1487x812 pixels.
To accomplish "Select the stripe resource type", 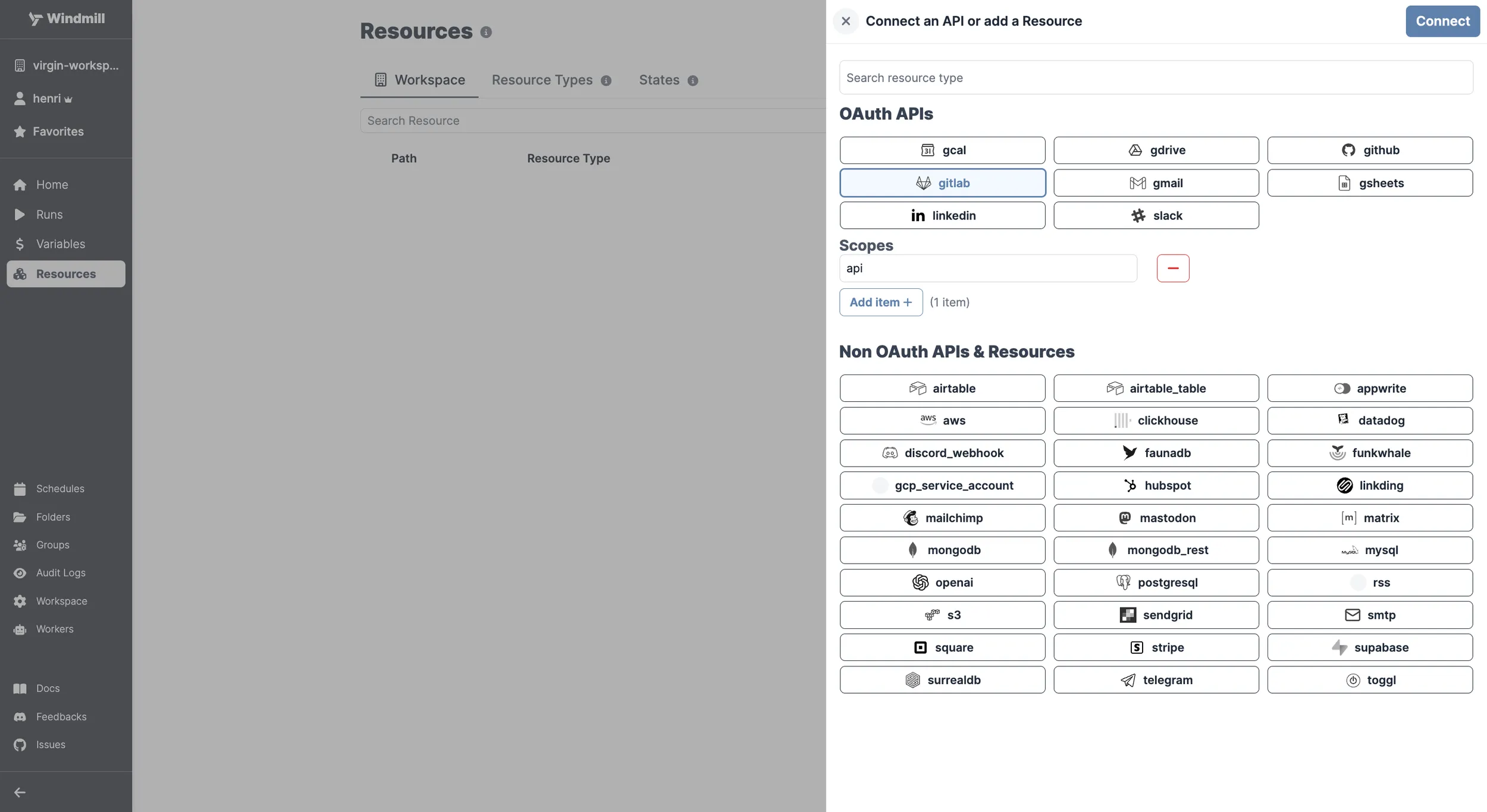I will click(1156, 647).
